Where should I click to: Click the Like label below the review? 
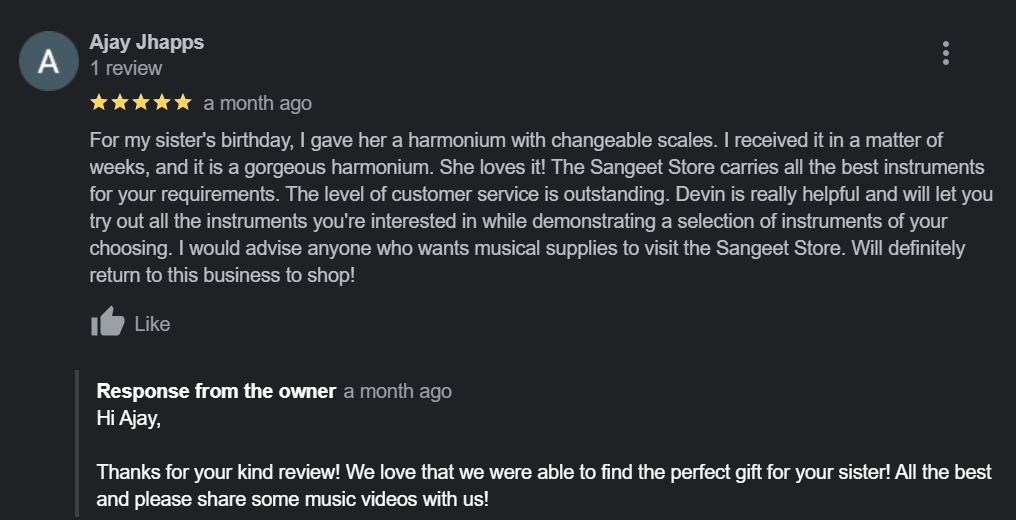152,324
